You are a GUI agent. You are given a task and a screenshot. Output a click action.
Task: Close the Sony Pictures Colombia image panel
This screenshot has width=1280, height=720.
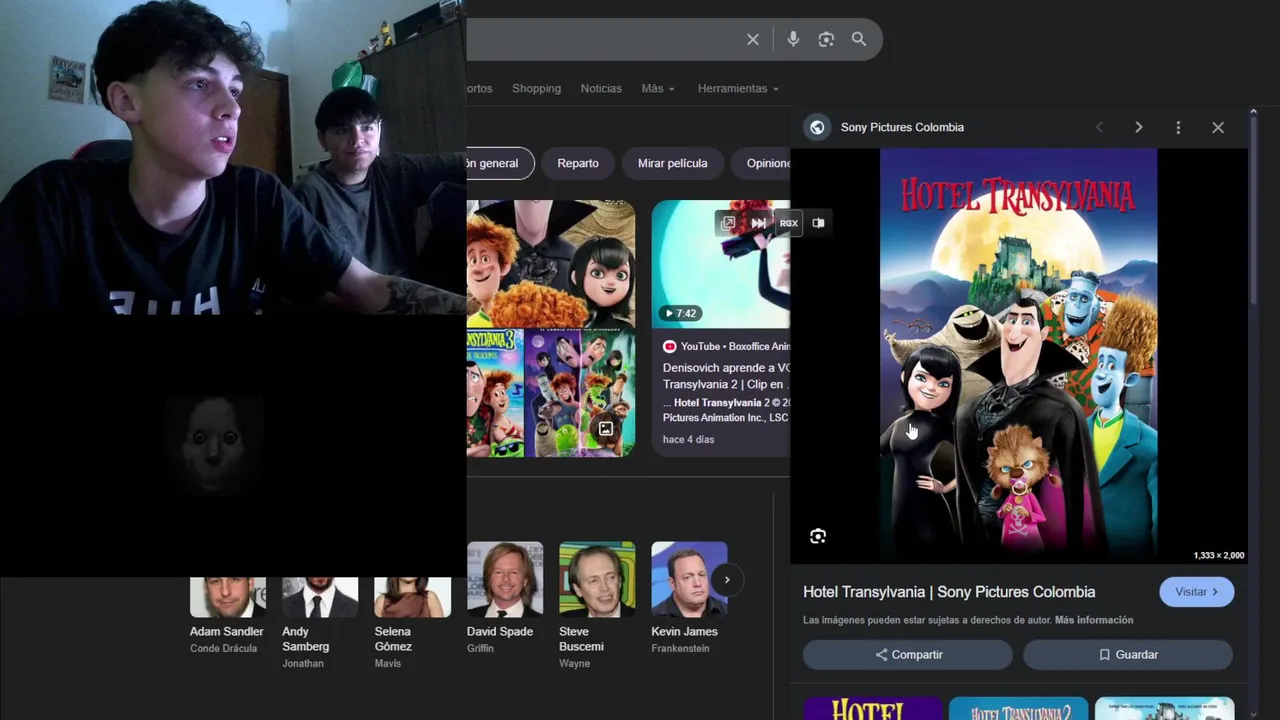click(1218, 127)
